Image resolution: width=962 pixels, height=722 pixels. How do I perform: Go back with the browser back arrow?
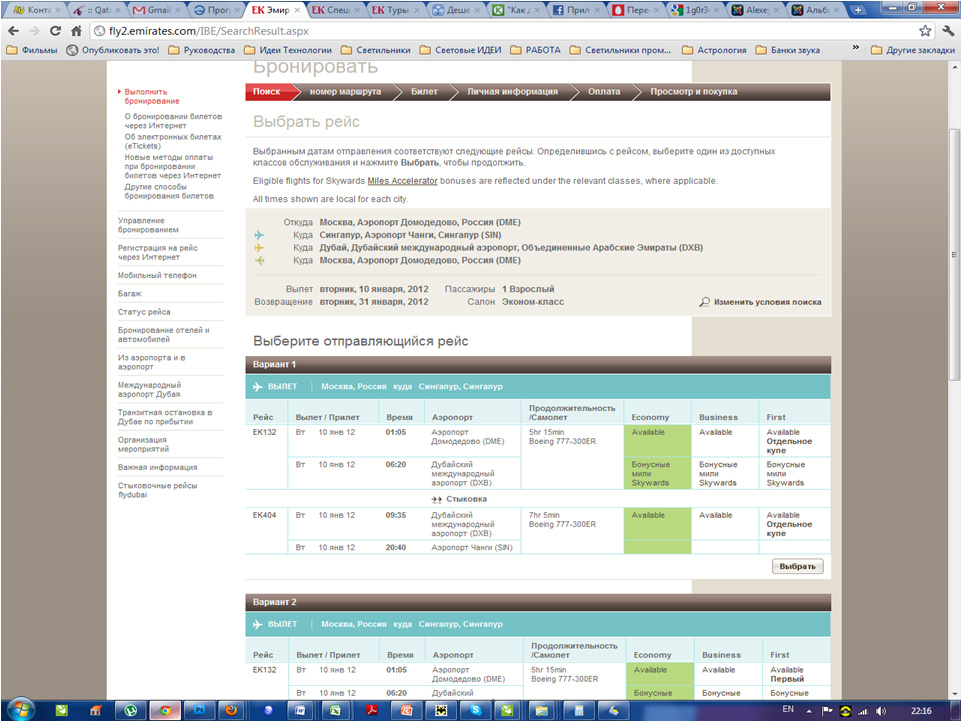[13, 31]
